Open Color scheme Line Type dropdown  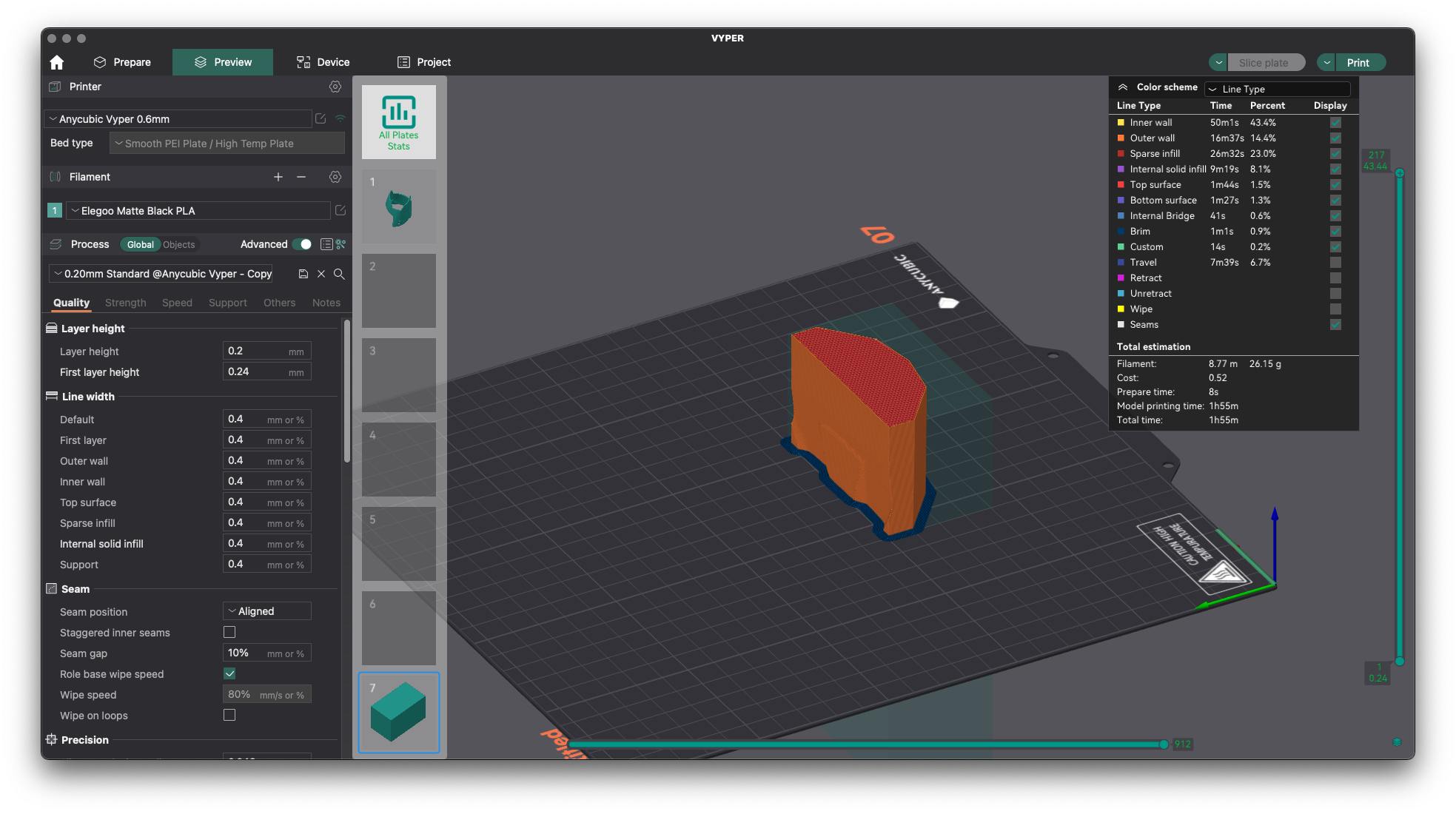tap(1277, 89)
